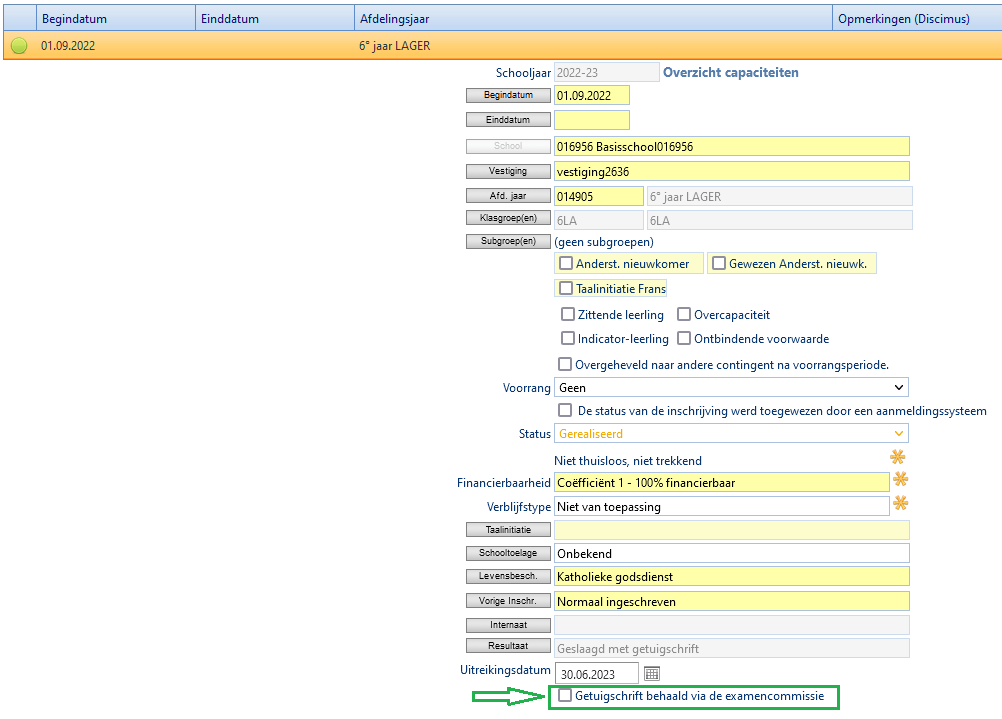Enable the Ontbindende voorwaarde checkbox

pos(684,338)
